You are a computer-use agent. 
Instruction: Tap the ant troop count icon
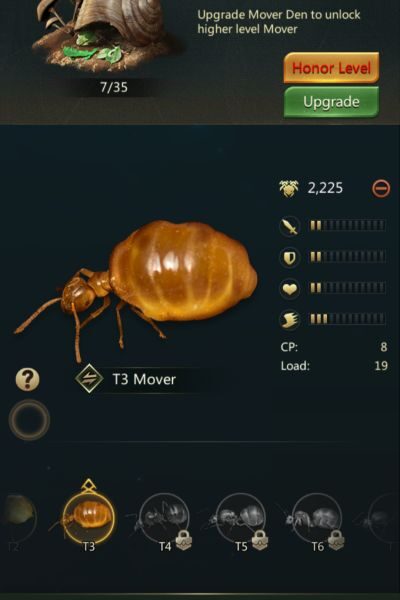coord(289,188)
